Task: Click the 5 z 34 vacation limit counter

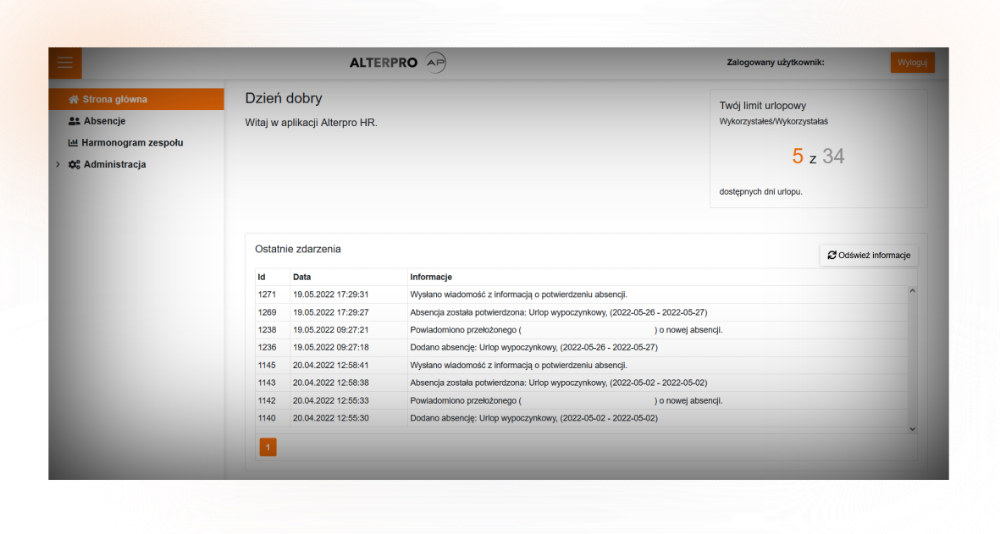Action: (818, 156)
